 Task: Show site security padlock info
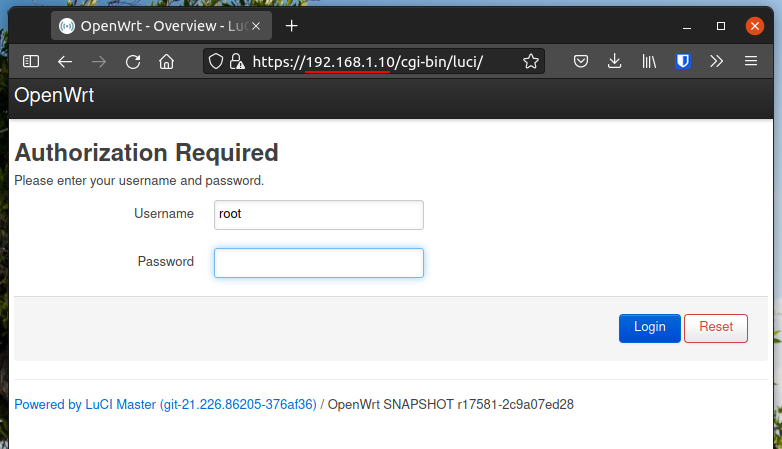click(236, 61)
